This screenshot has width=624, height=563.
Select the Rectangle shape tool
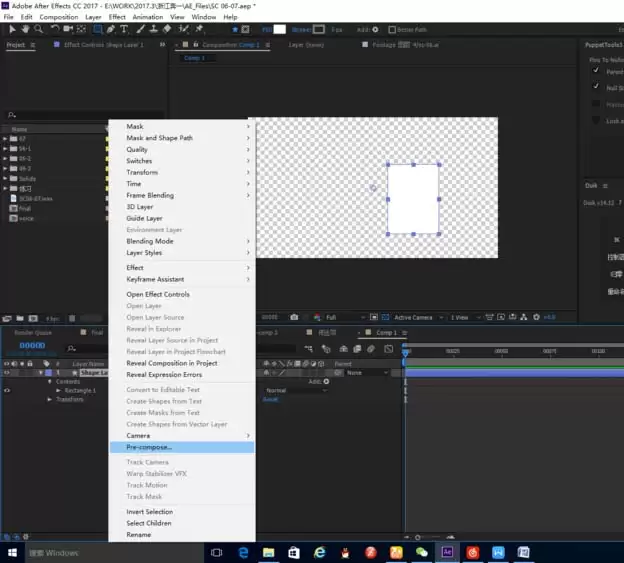pyautogui.click(x=98, y=29)
